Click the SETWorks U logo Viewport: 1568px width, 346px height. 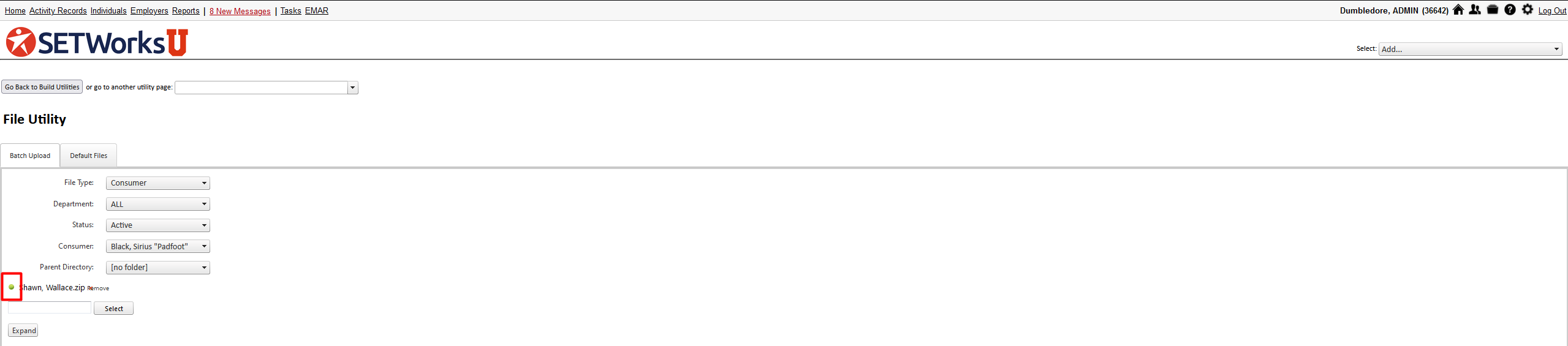(x=97, y=42)
